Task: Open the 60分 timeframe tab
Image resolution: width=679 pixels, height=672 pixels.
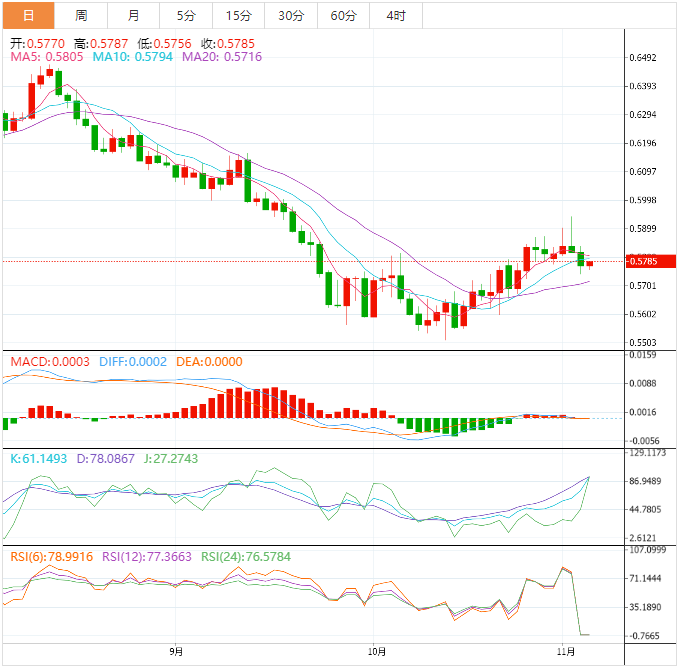Action: click(343, 16)
